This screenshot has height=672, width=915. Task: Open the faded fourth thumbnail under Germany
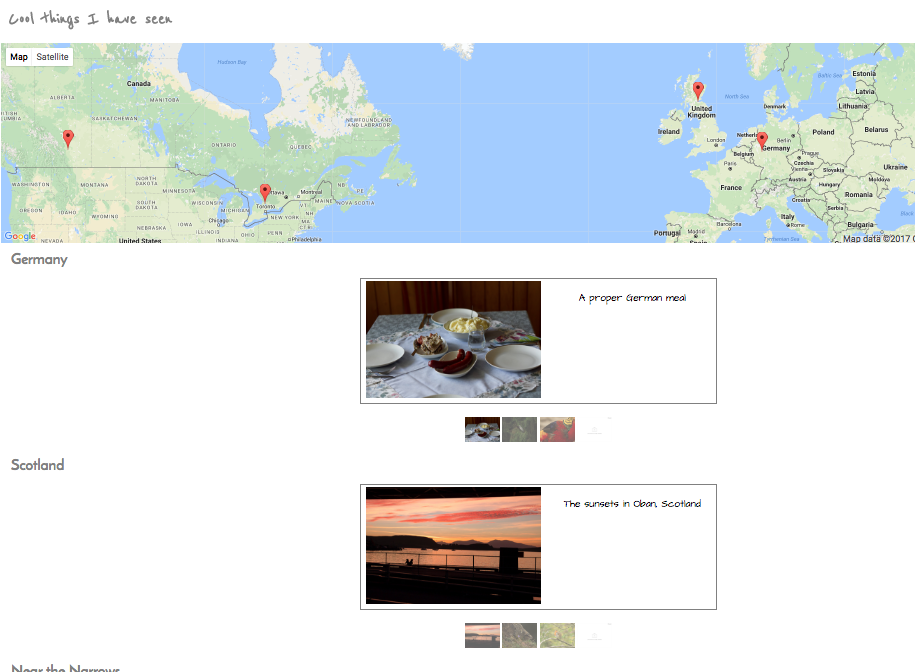coord(594,429)
